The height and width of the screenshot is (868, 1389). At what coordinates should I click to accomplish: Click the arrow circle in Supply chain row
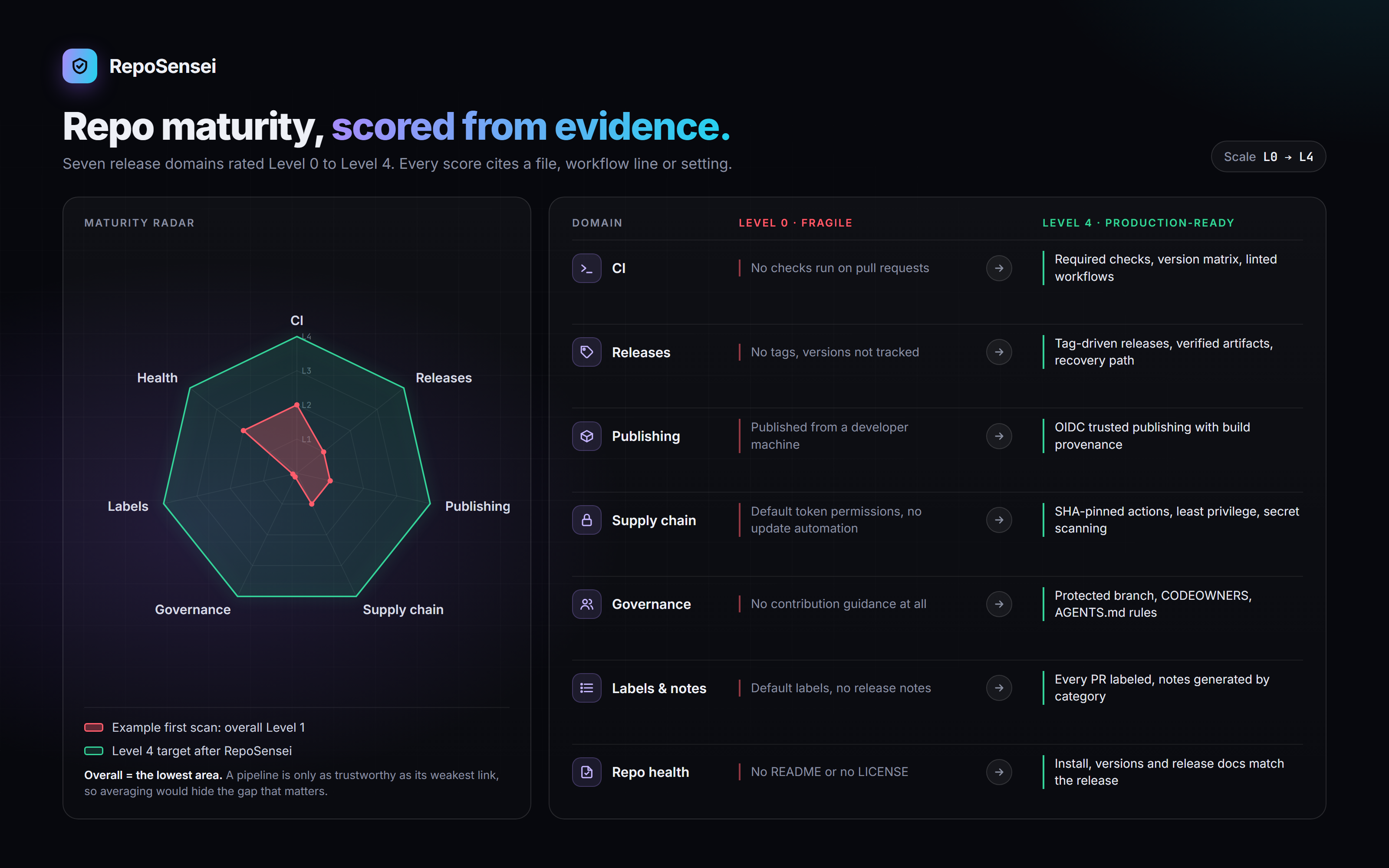tap(999, 520)
